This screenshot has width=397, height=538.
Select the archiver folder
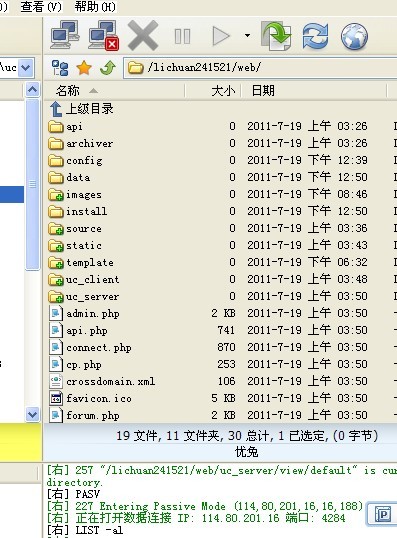pyautogui.click(x=81, y=143)
